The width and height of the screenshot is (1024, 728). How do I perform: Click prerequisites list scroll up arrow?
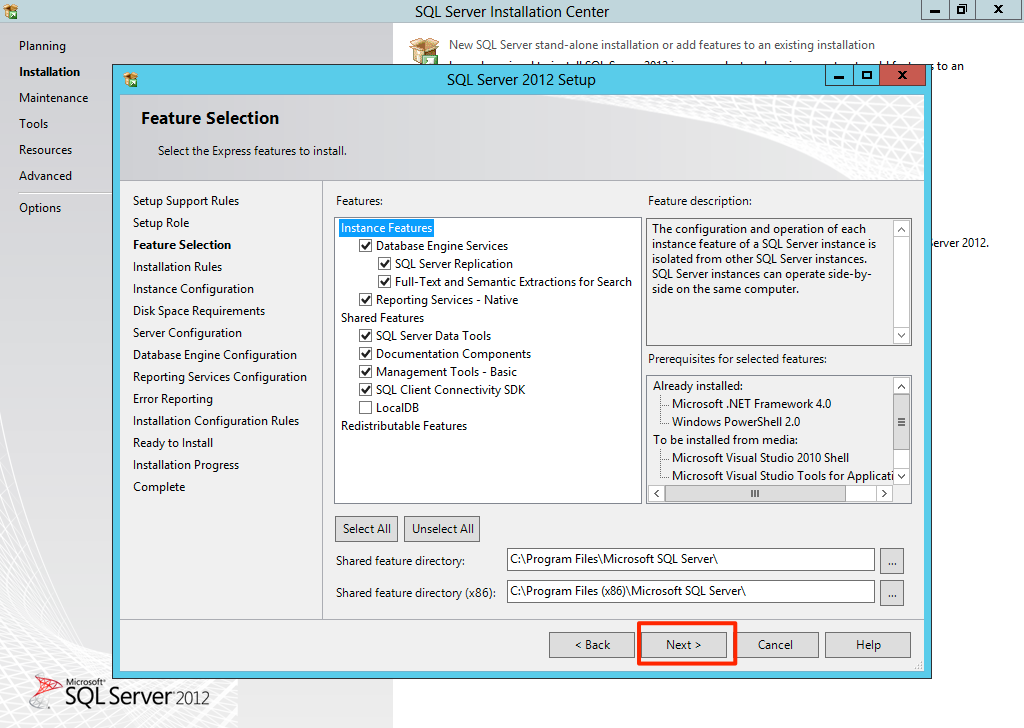tap(901, 387)
